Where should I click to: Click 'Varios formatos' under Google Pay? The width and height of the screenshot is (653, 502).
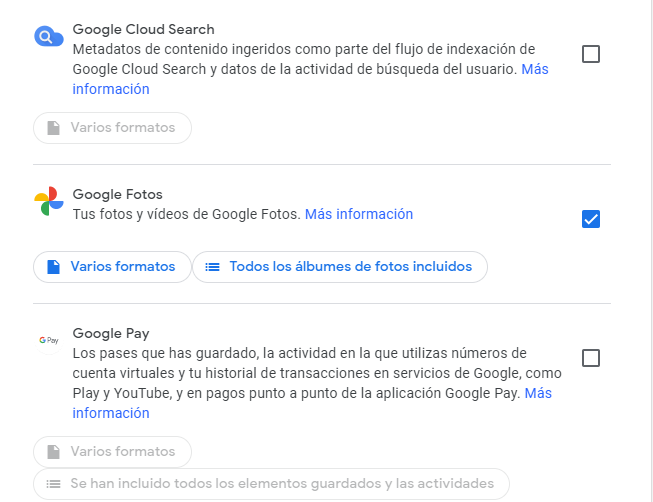[x=112, y=451]
